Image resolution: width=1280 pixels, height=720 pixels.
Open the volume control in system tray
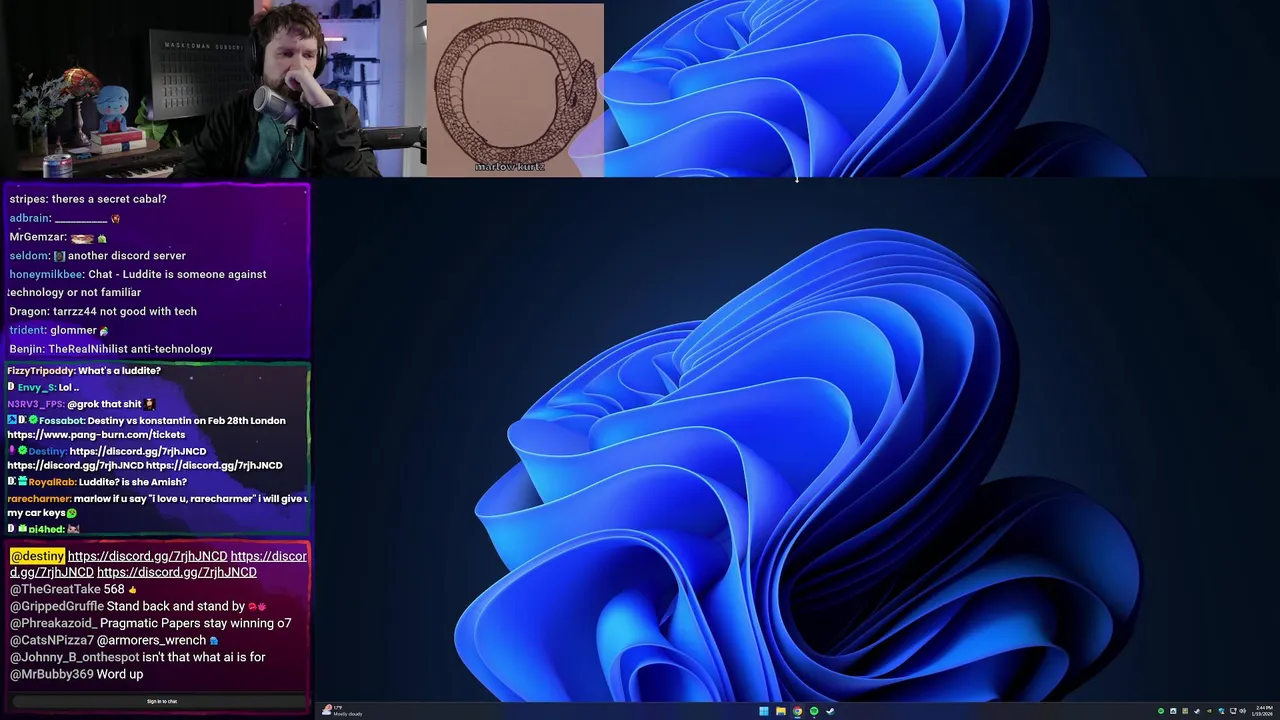click(x=1243, y=711)
